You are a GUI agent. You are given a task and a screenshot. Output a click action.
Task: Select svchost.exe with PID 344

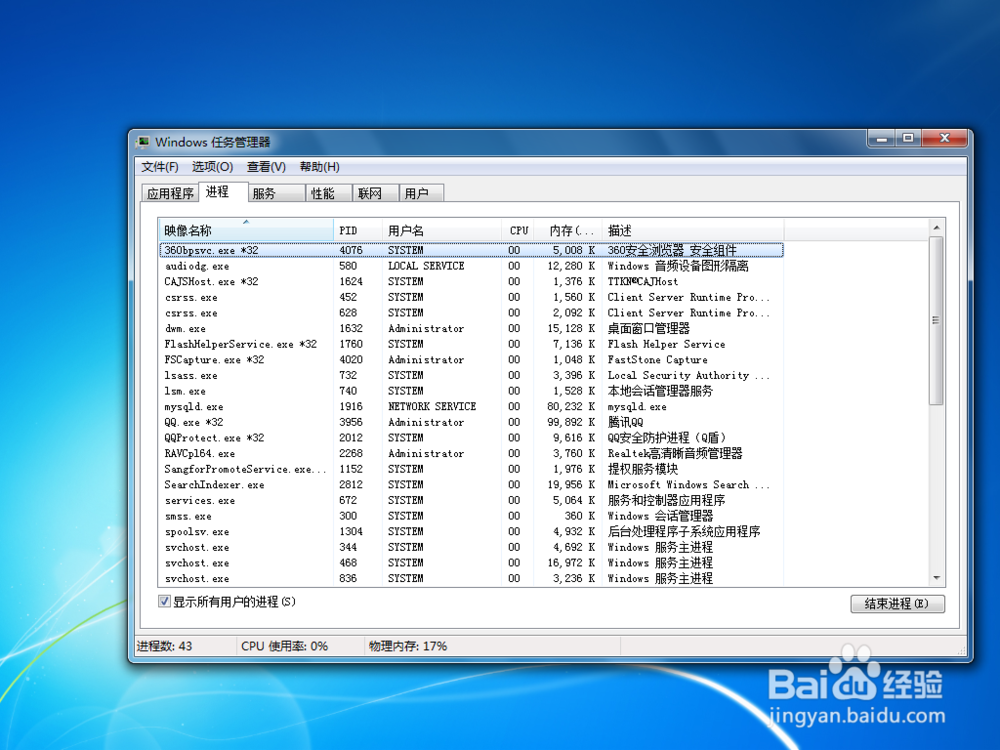click(x=471, y=547)
